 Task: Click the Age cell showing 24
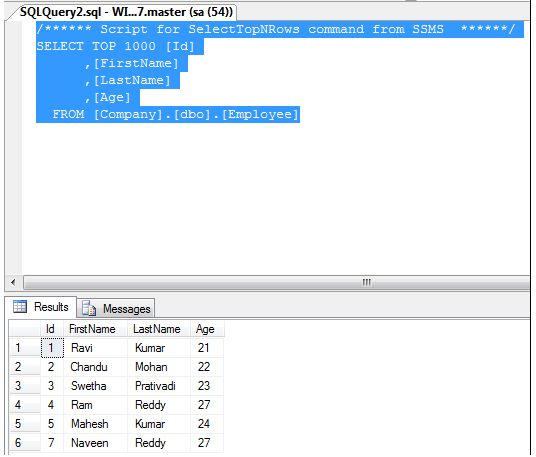tap(207, 424)
